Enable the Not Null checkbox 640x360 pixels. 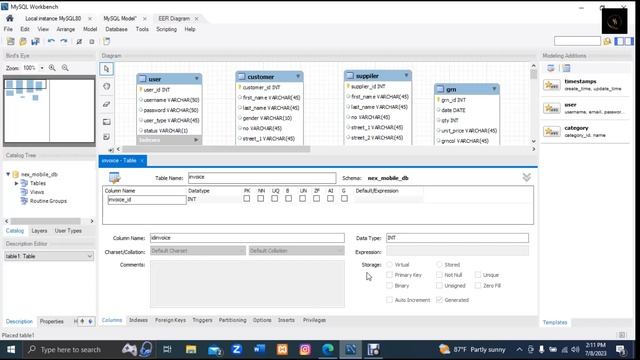pos(439,275)
